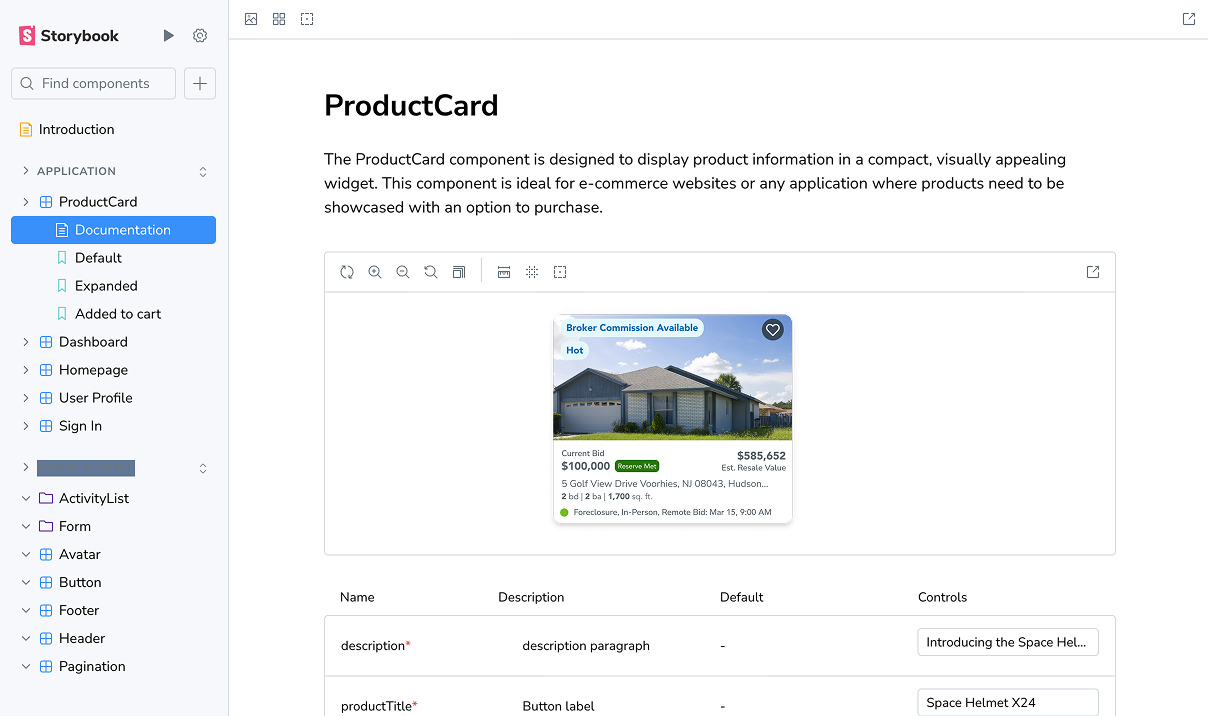Click the Hot badge on card

[x=575, y=351]
